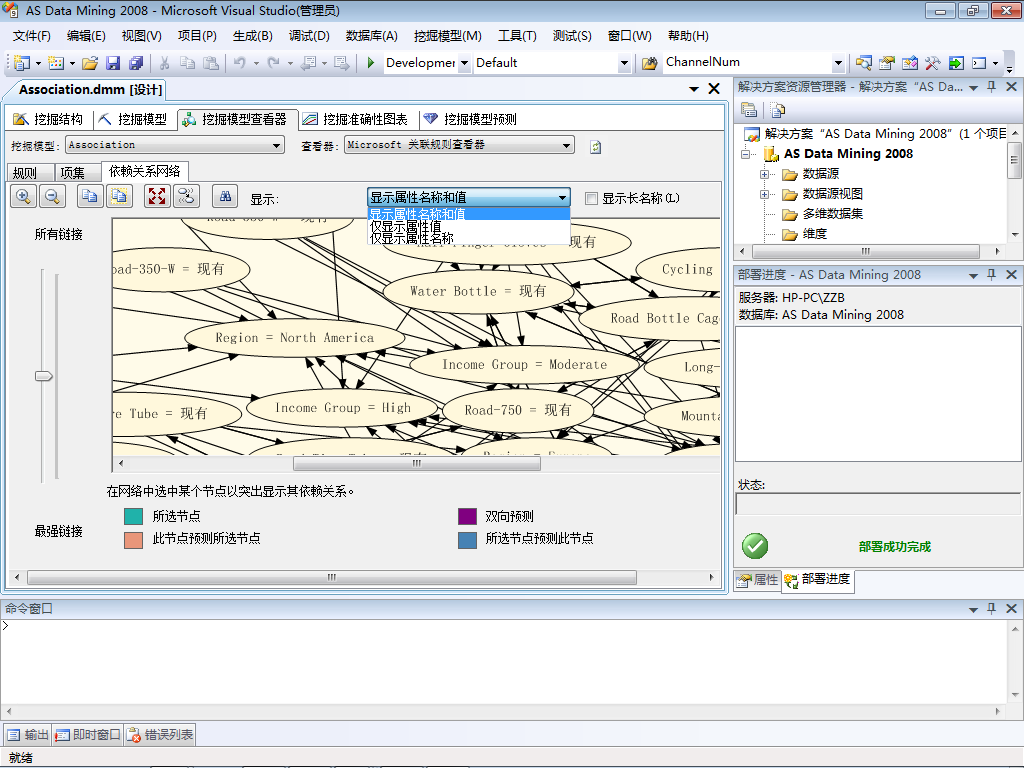Open the 数据库(A) menu
The image size is (1024, 768).
click(372, 36)
